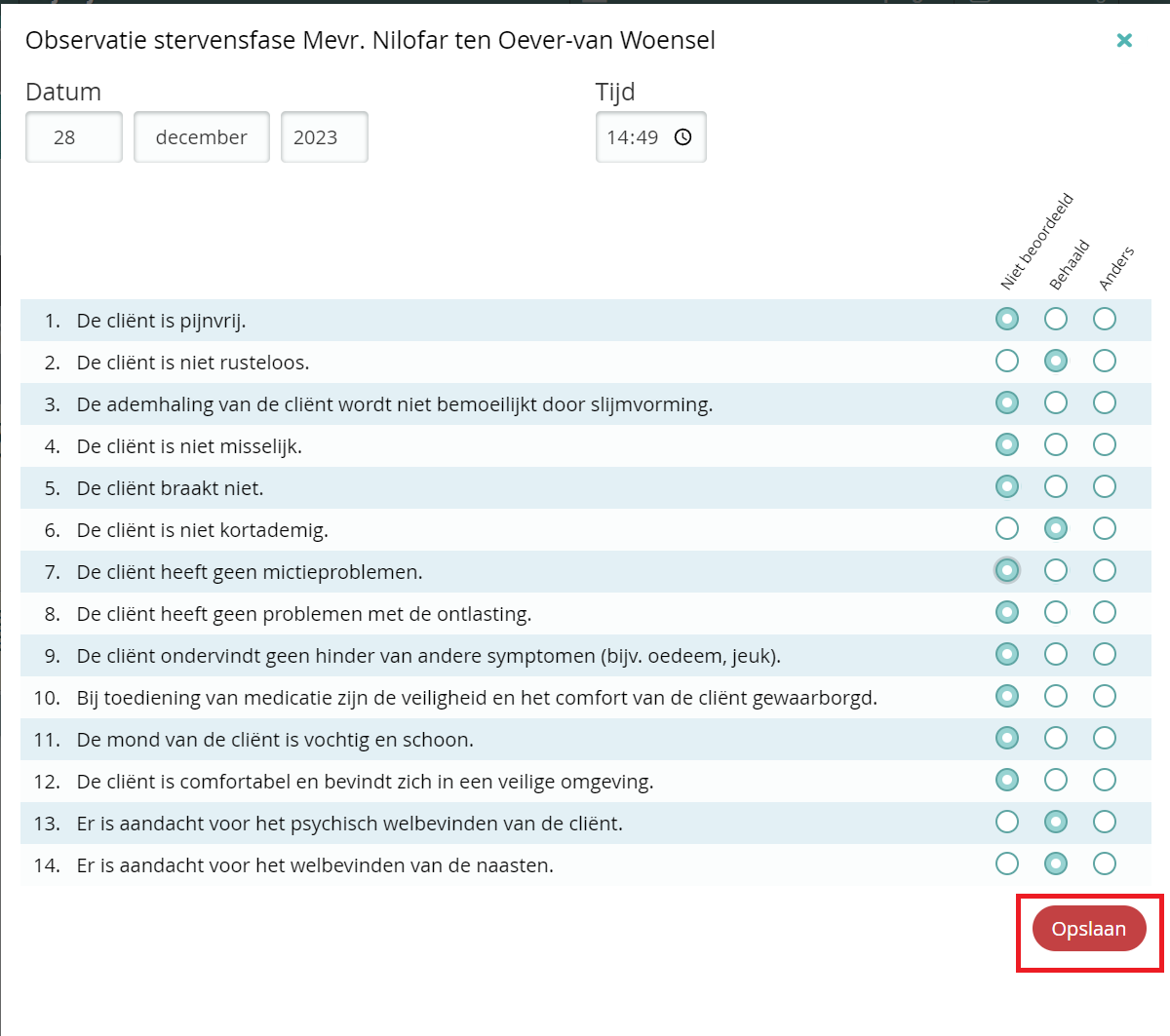The image size is (1170, 1036).
Task: Mark andere symptomen statement as Behaald
Action: click(x=1056, y=654)
